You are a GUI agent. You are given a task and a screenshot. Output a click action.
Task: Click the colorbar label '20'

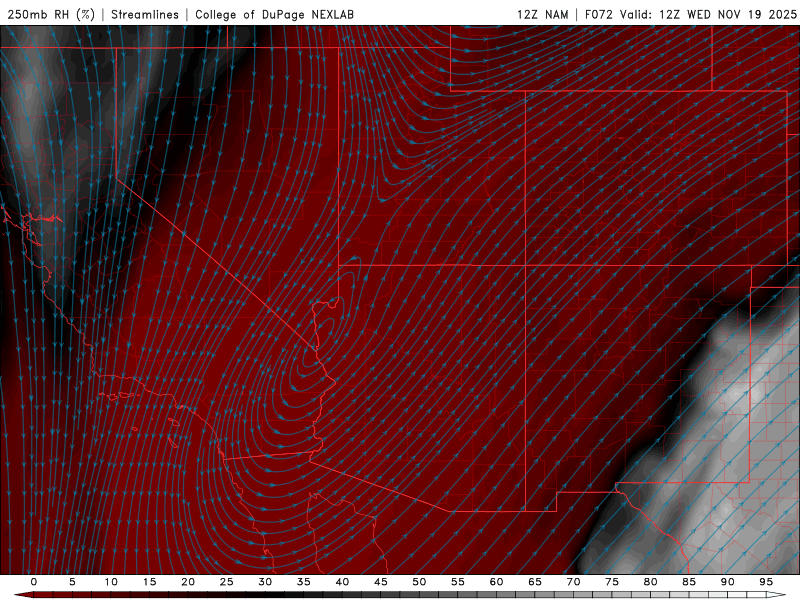click(x=188, y=582)
